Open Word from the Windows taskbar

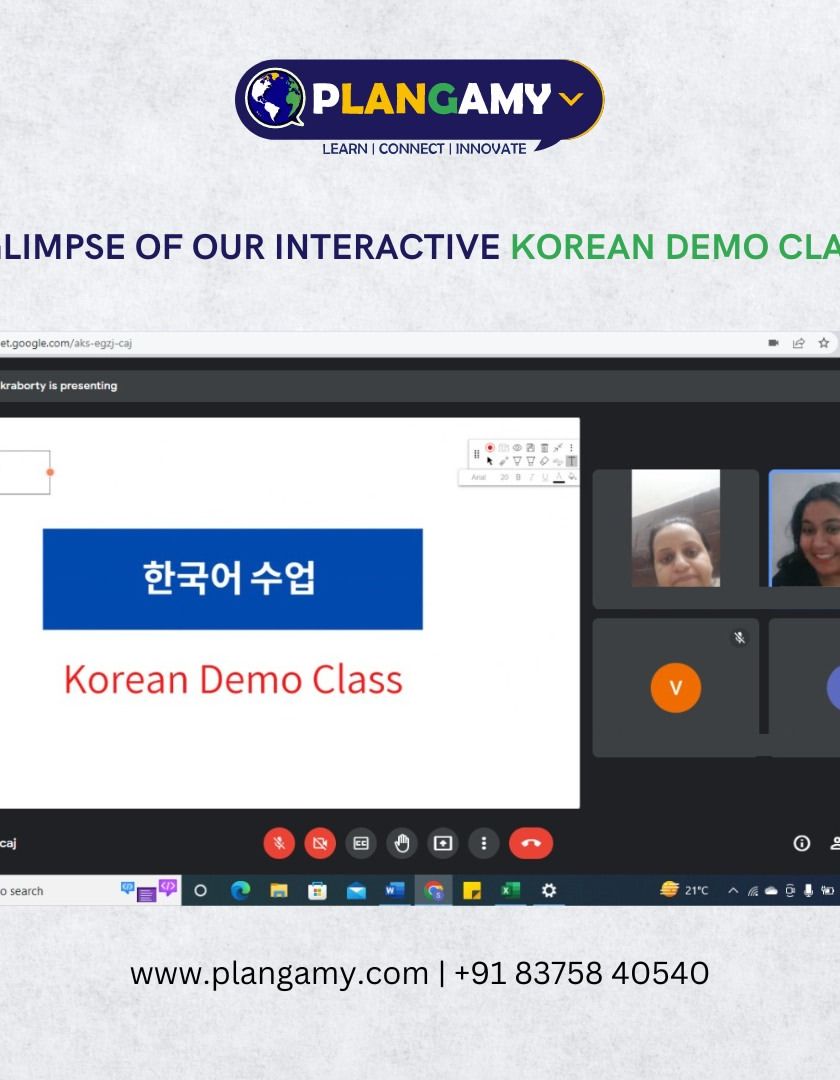click(395, 890)
